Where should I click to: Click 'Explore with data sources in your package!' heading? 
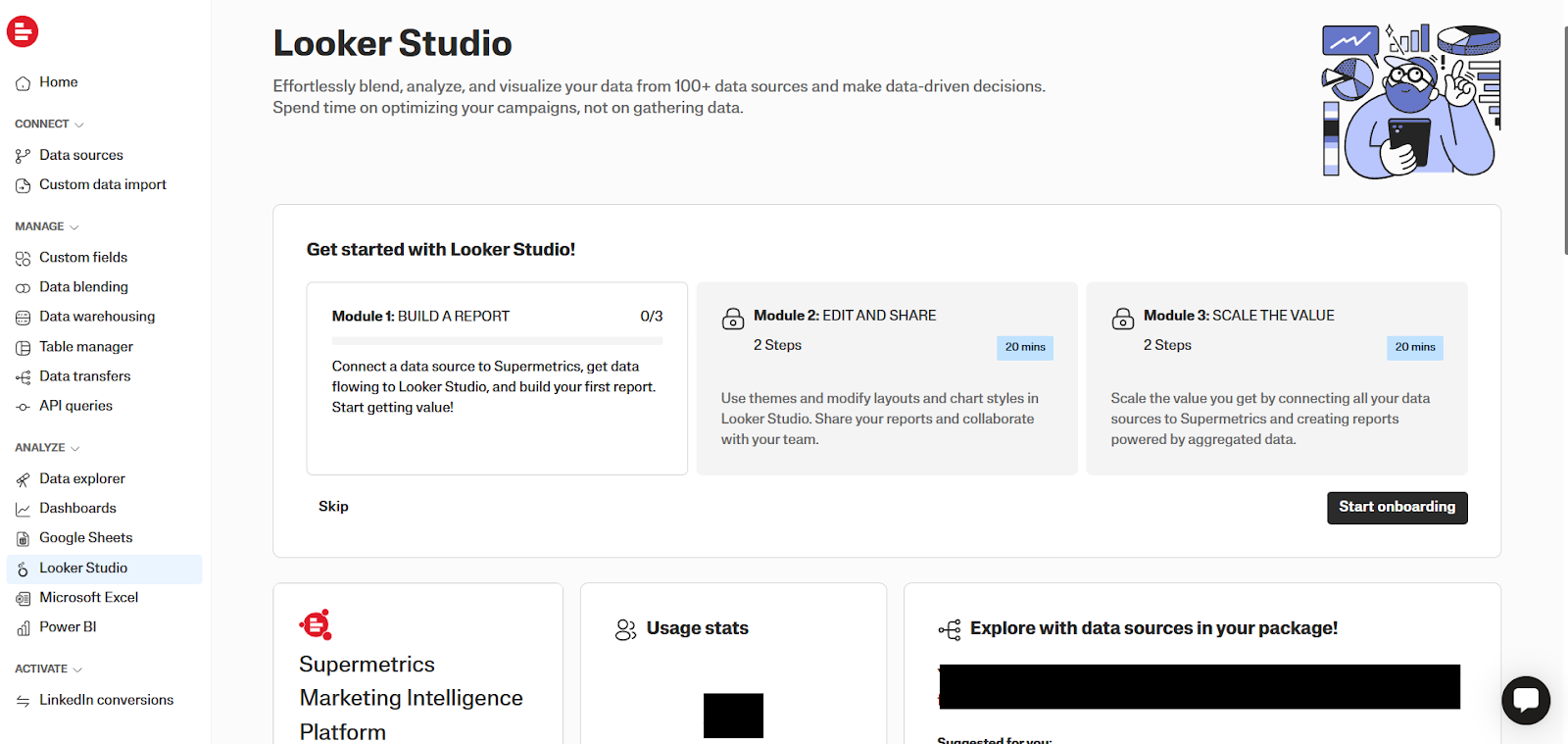pyautogui.click(x=1153, y=628)
